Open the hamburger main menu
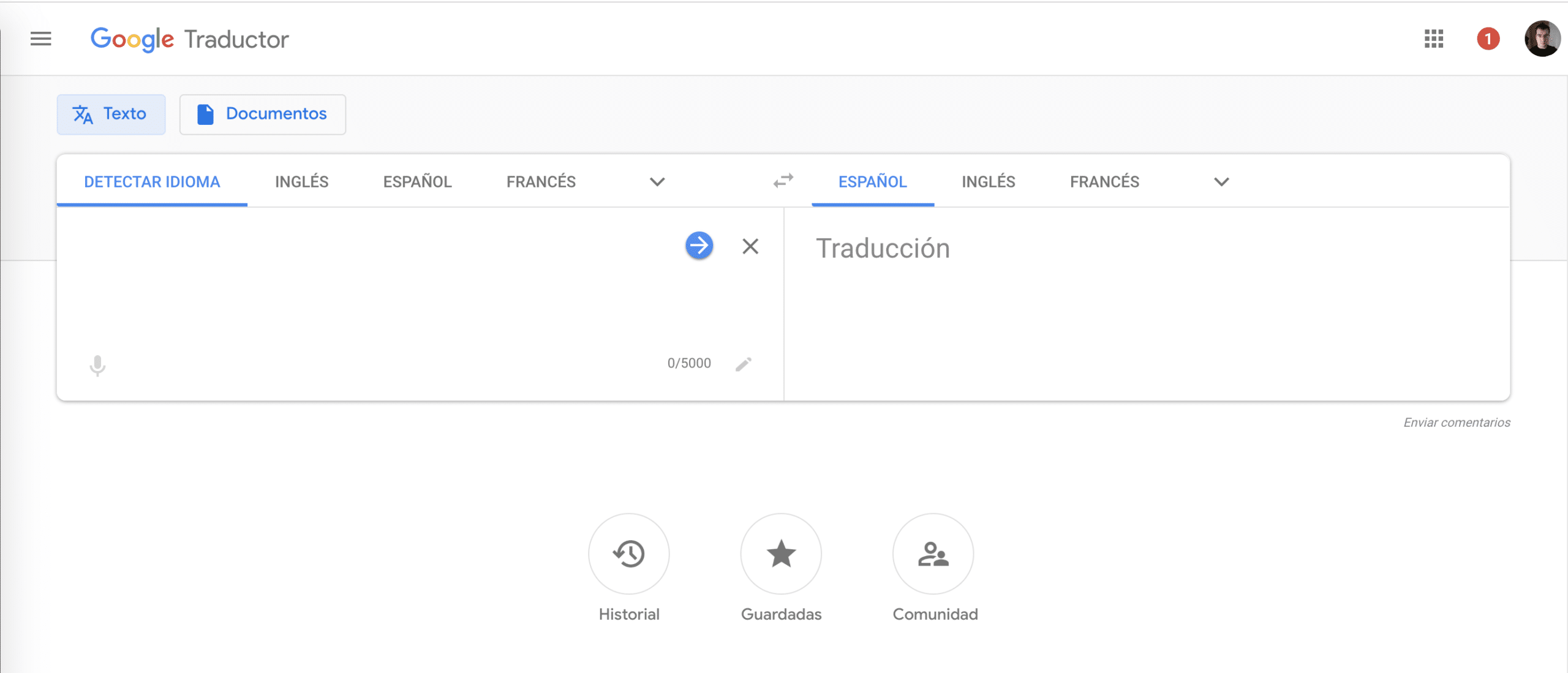The height and width of the screenshot is (673, 1568). tap(41, 39)
